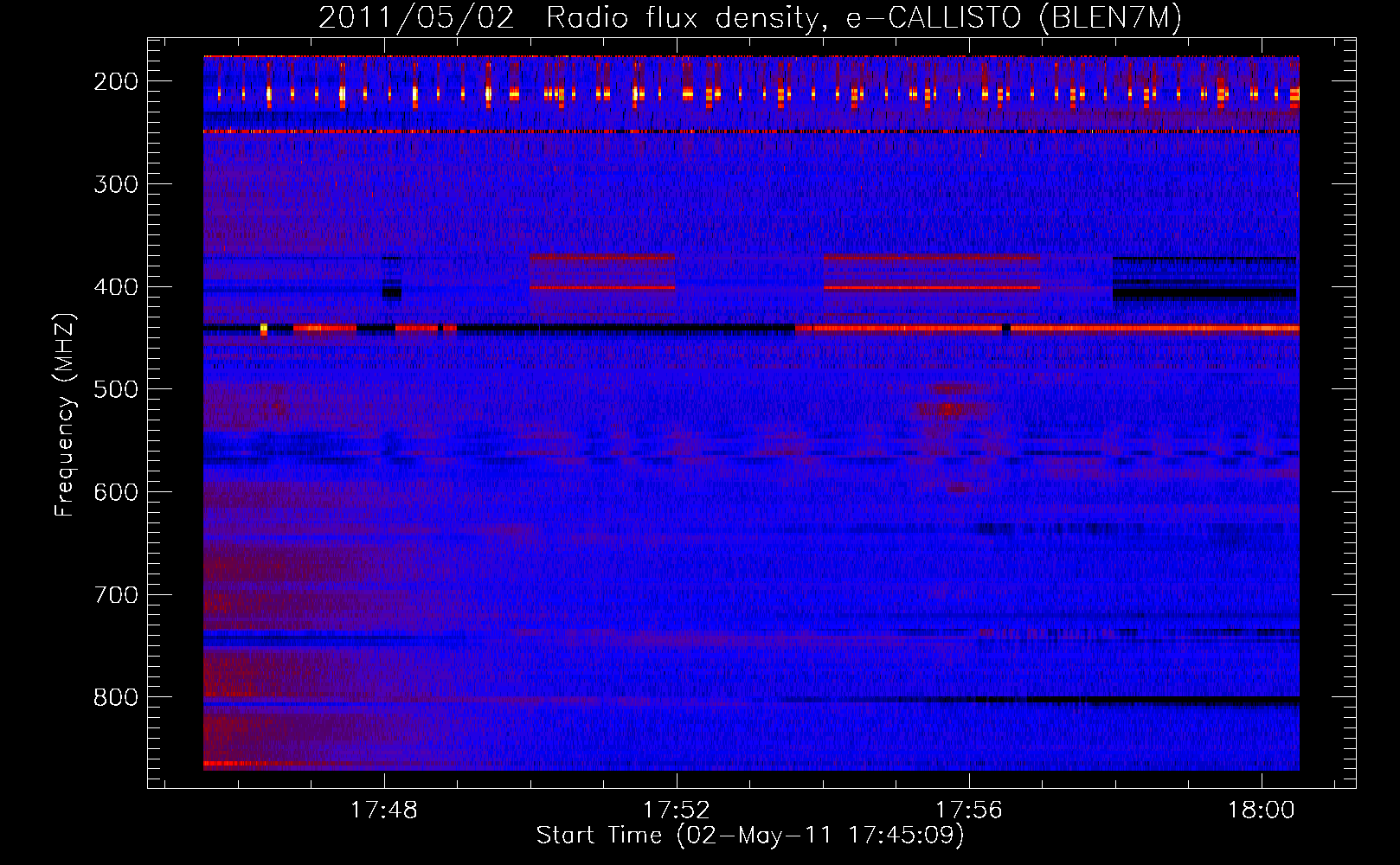Image resolution: width=1400 pixels, height=865 pixels.
Task: Click the 17:48 time tick label
Action: pos(384,810)
